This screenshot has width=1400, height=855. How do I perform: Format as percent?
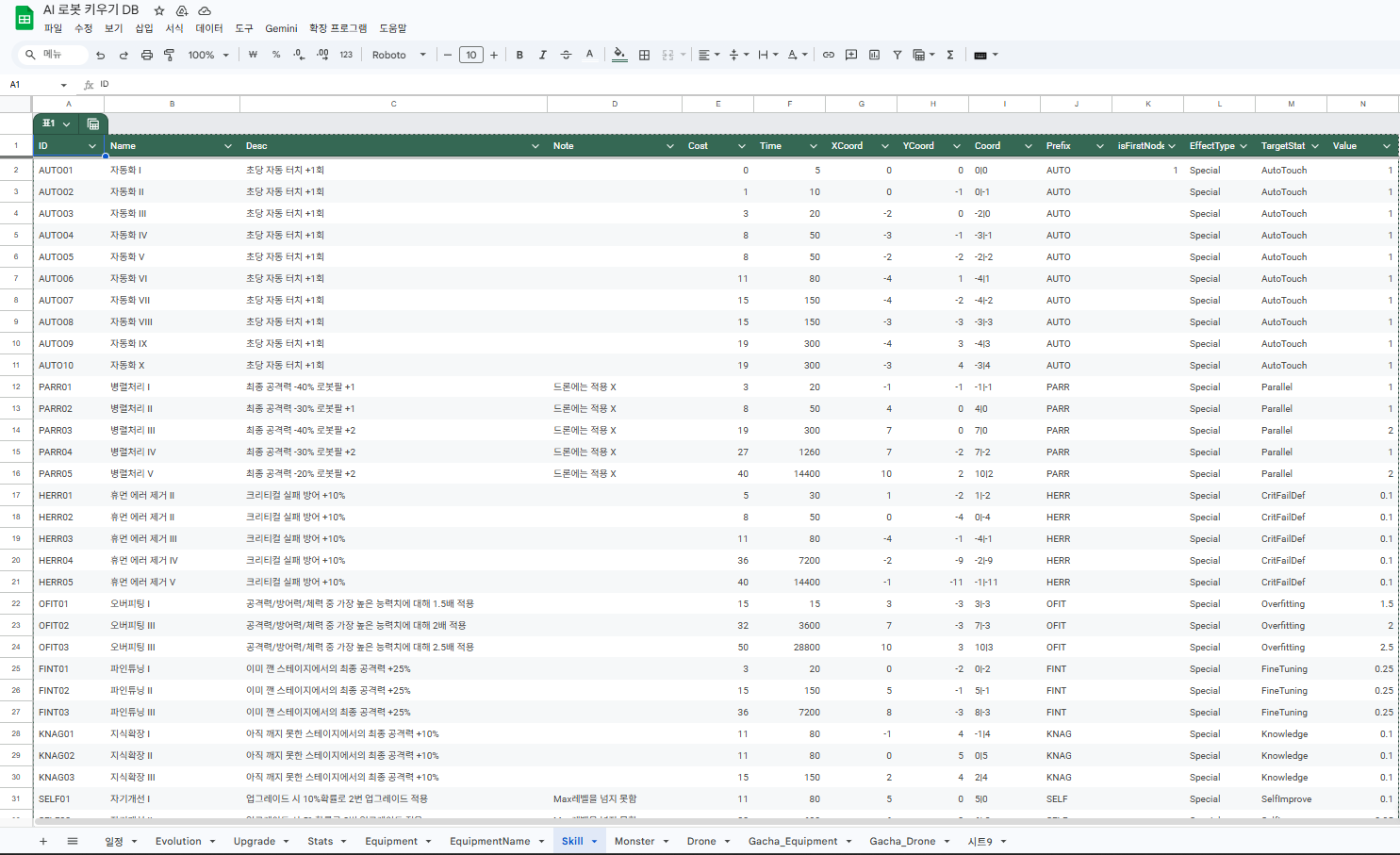[x=276, y=55]
